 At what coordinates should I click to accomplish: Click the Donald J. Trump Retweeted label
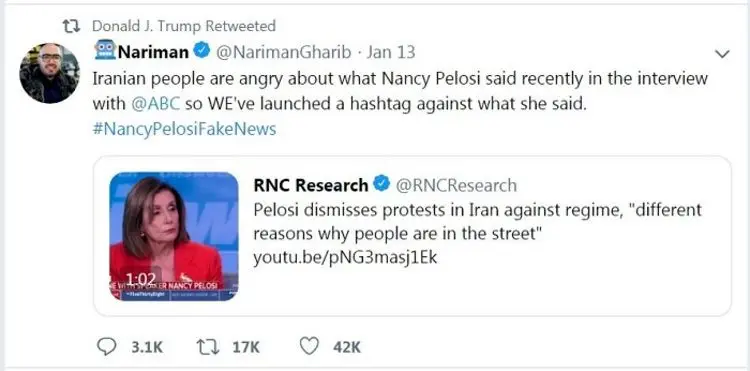click(184, 26)
